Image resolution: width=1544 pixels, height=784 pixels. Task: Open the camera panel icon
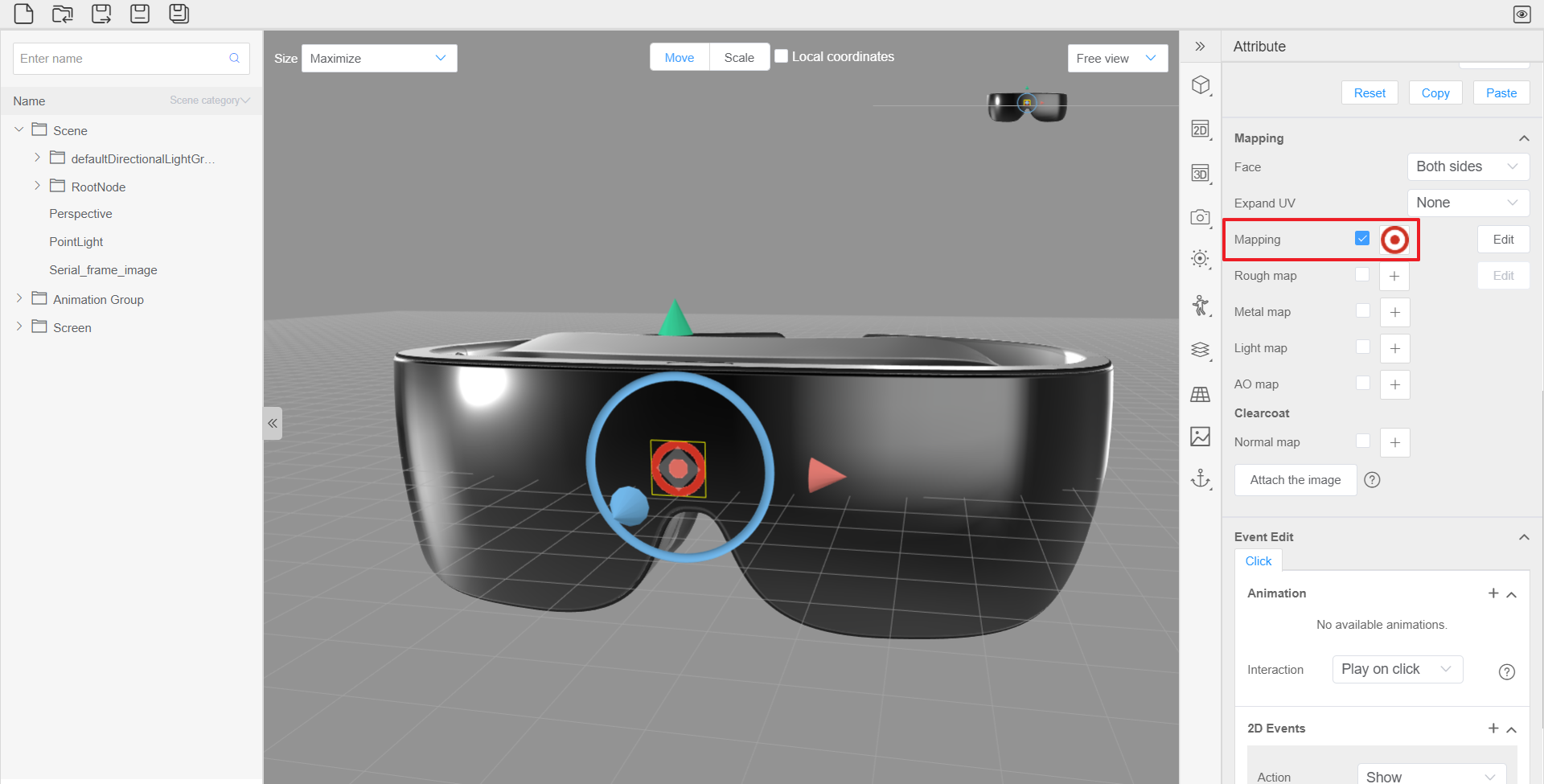click(1201, 217)
